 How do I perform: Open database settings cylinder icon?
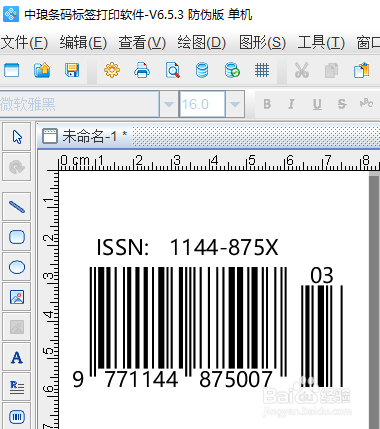pos(202,70)
